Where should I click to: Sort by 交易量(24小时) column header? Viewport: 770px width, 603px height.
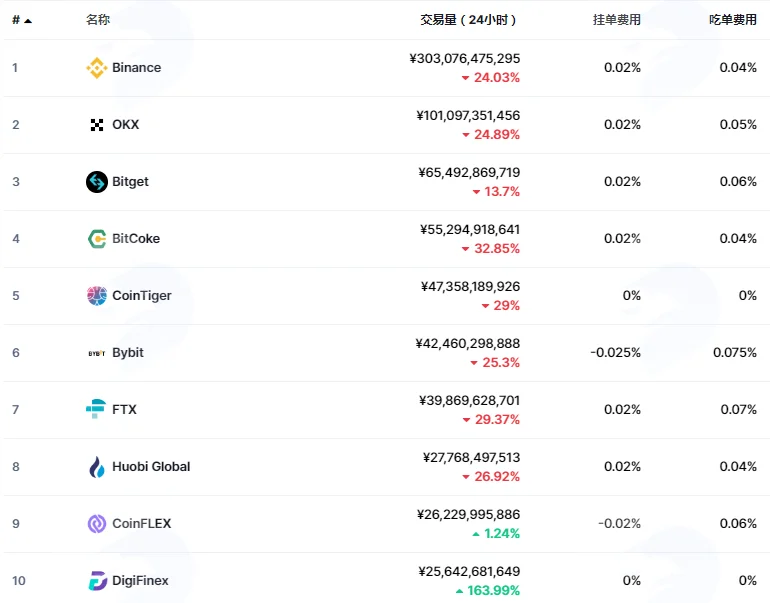point(468,20)
